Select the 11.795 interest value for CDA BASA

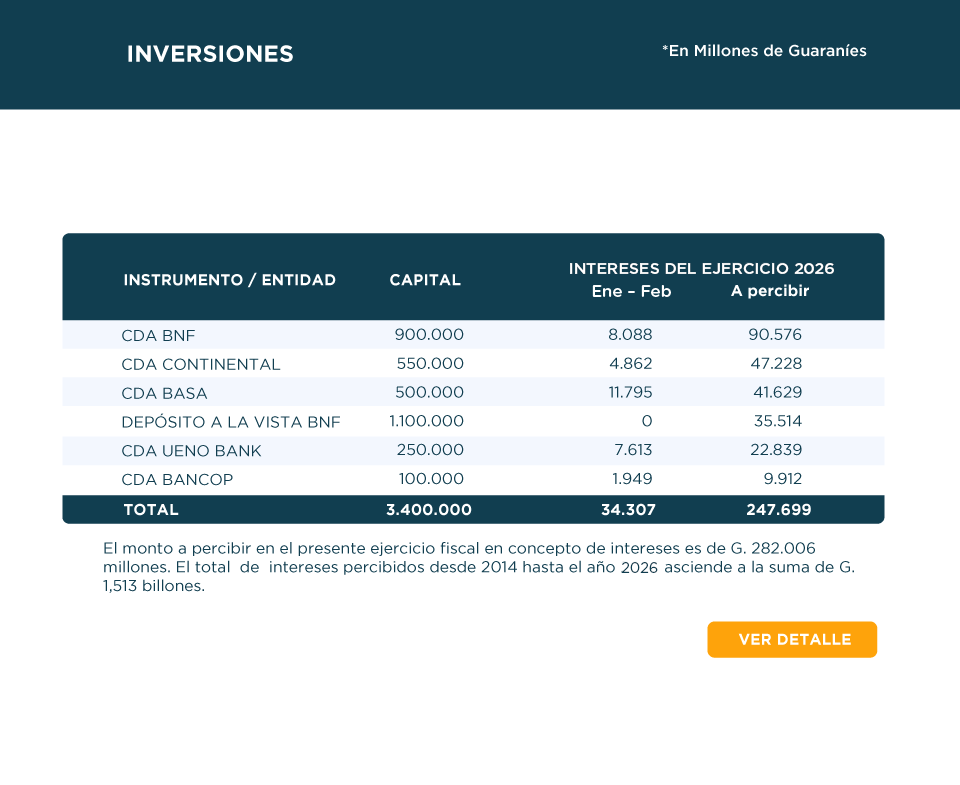[x=630, y=393]
